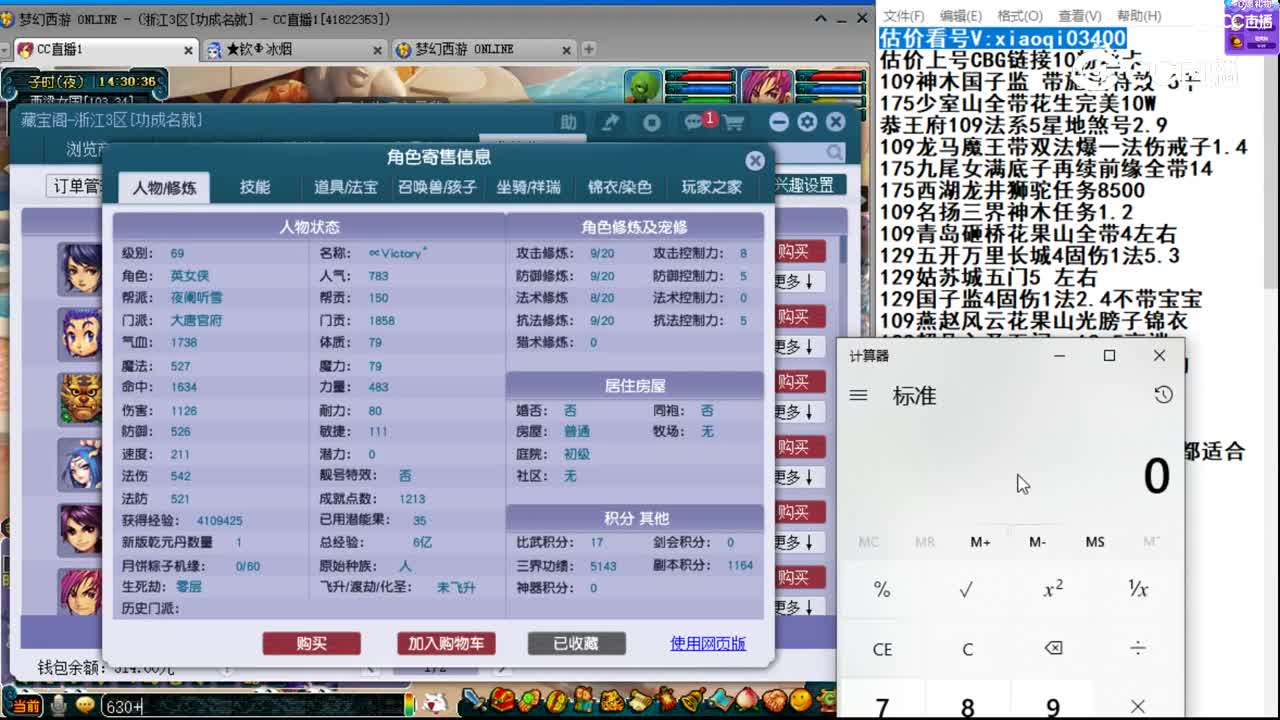Open the shopping cart icon in 藏宝阁 header
Screen dimensions: 1280x720
734,122
